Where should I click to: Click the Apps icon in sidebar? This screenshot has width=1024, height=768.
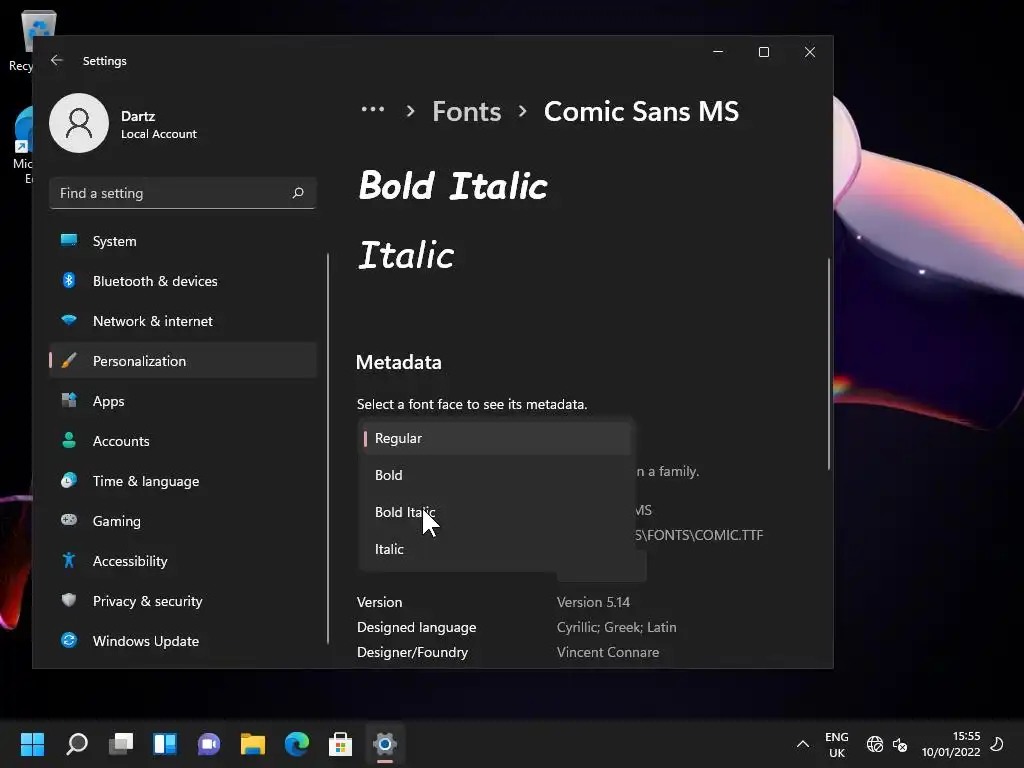[69, 400]
